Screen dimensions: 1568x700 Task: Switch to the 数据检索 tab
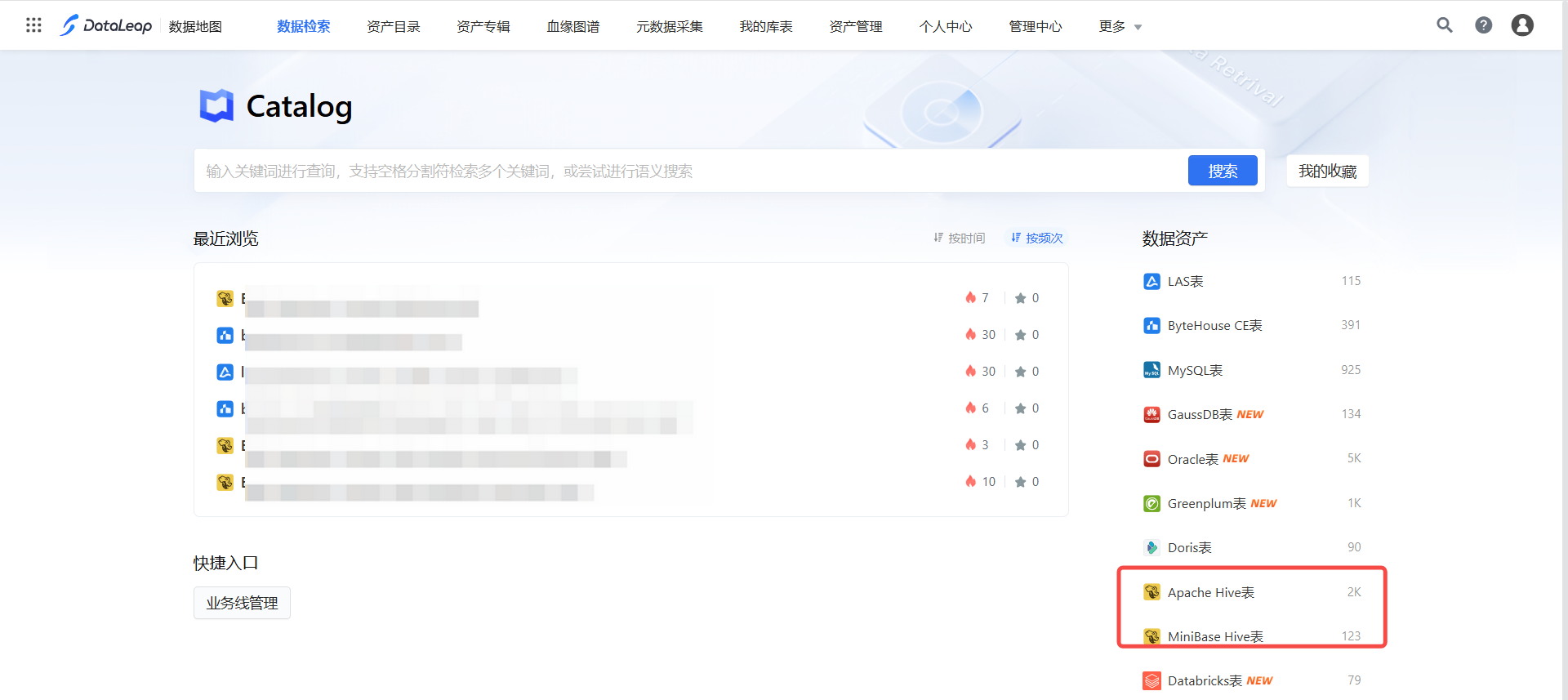click(x=304, y=26)
